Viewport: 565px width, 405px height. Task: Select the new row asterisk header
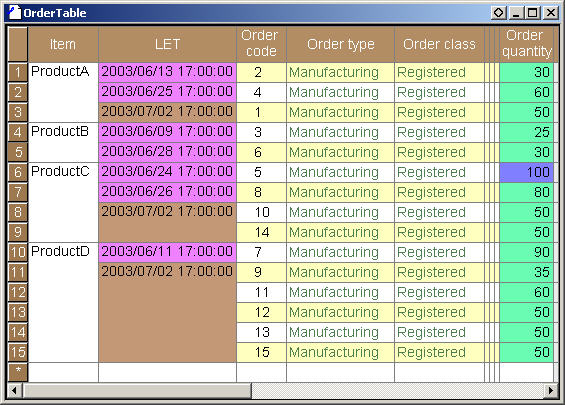pyautogui.click(x=18, y=372)
